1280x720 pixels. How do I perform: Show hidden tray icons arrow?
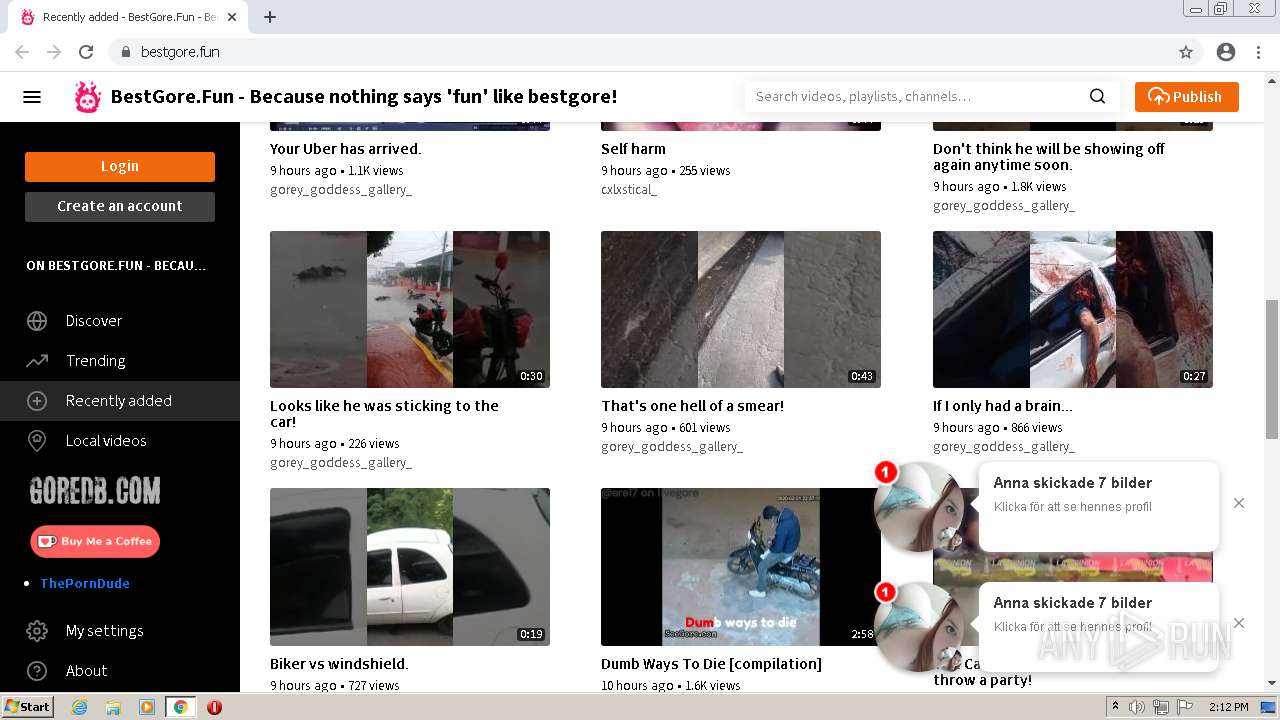pyautogui.click(x=1116, y=707)
